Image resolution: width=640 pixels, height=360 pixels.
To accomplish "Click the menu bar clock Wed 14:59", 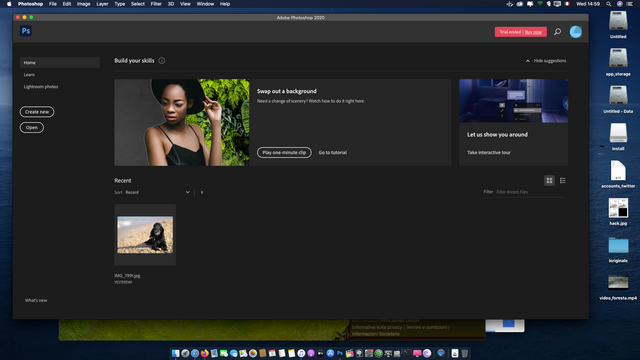I will tap(588, 4).
